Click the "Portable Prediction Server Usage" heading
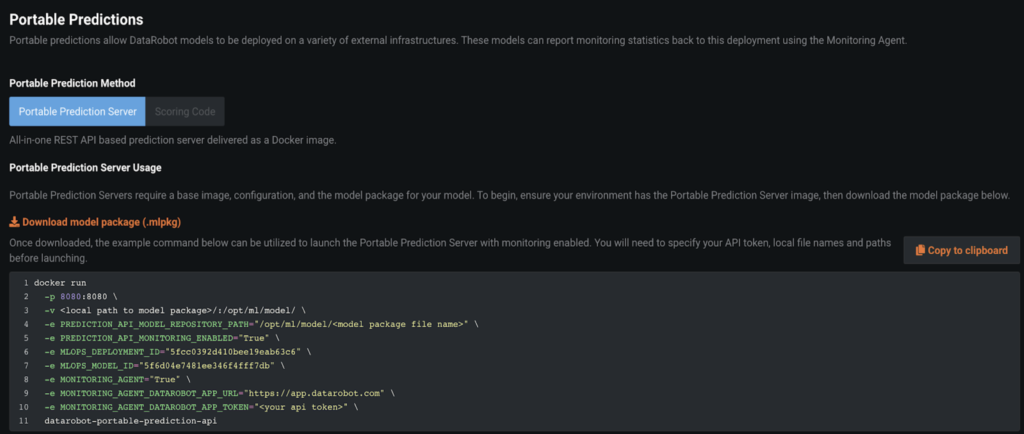 click(x=86, y=168)
